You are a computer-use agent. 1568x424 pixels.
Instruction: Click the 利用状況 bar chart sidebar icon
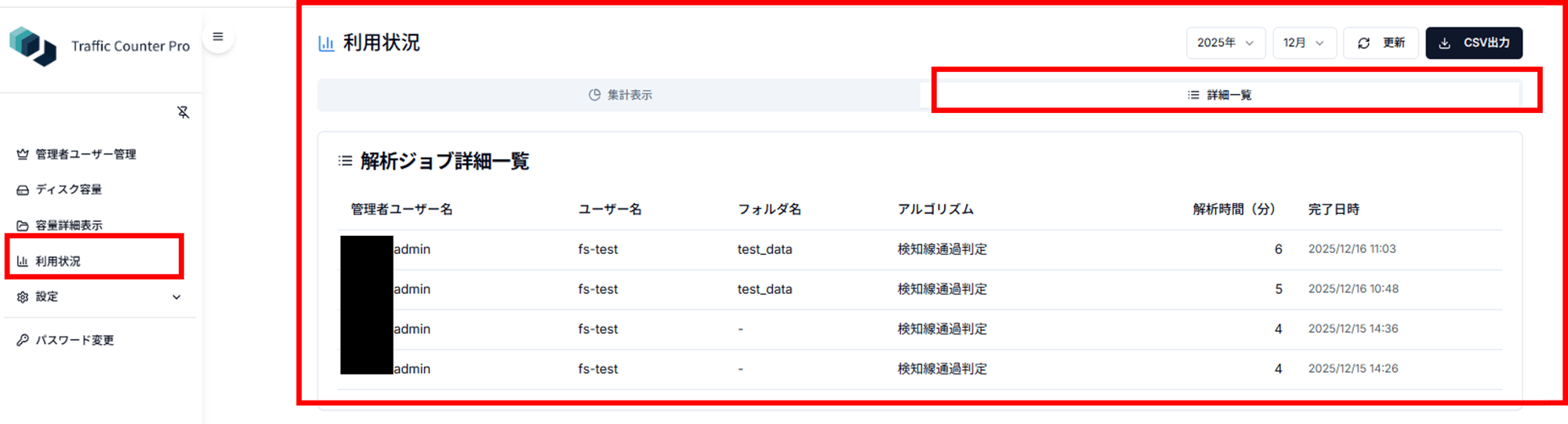pos(23,262)
